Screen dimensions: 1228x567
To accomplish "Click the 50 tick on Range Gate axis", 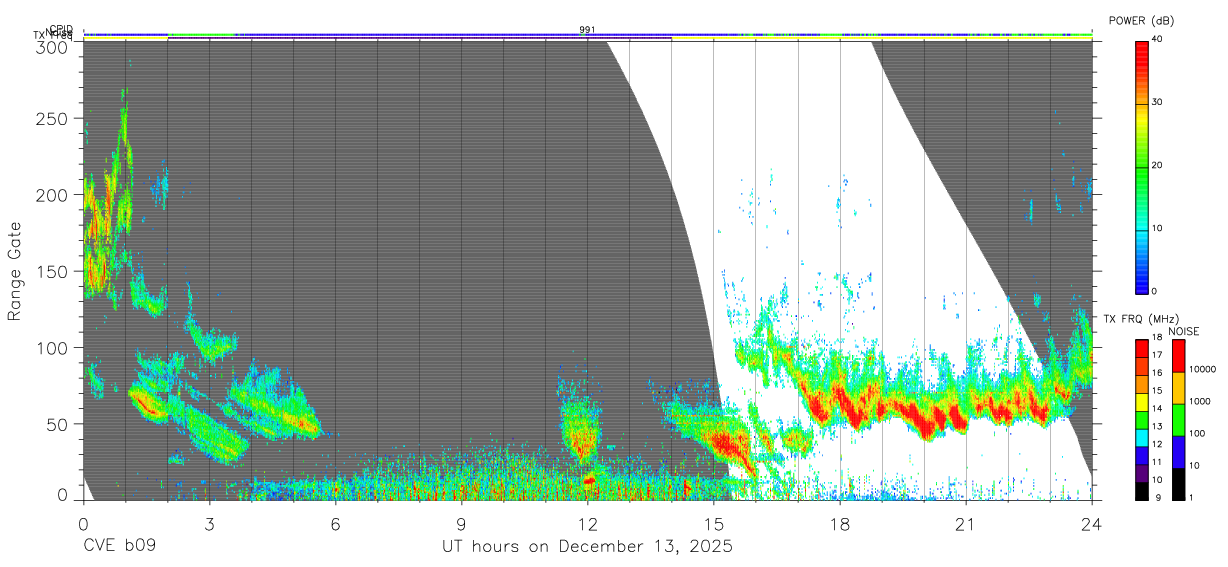I will (x=59, y=424).
